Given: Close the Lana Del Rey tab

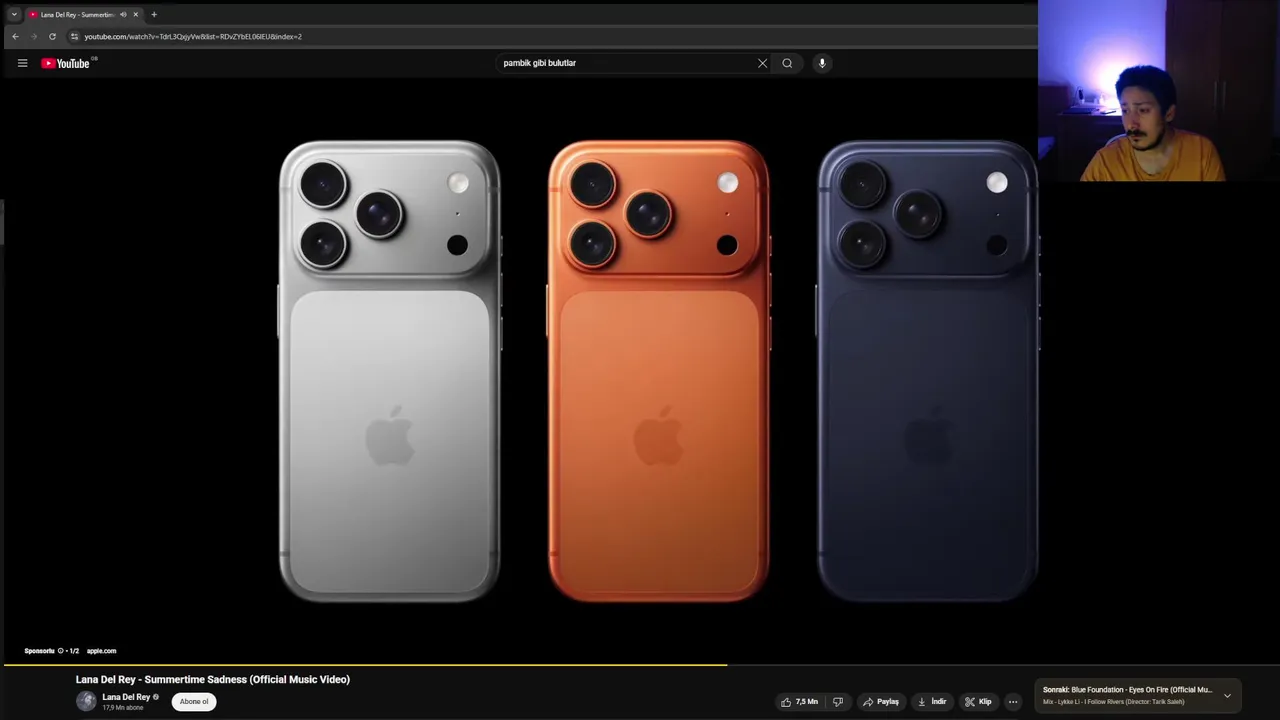Looking at the screenshot, I should [x=136, y=14].
